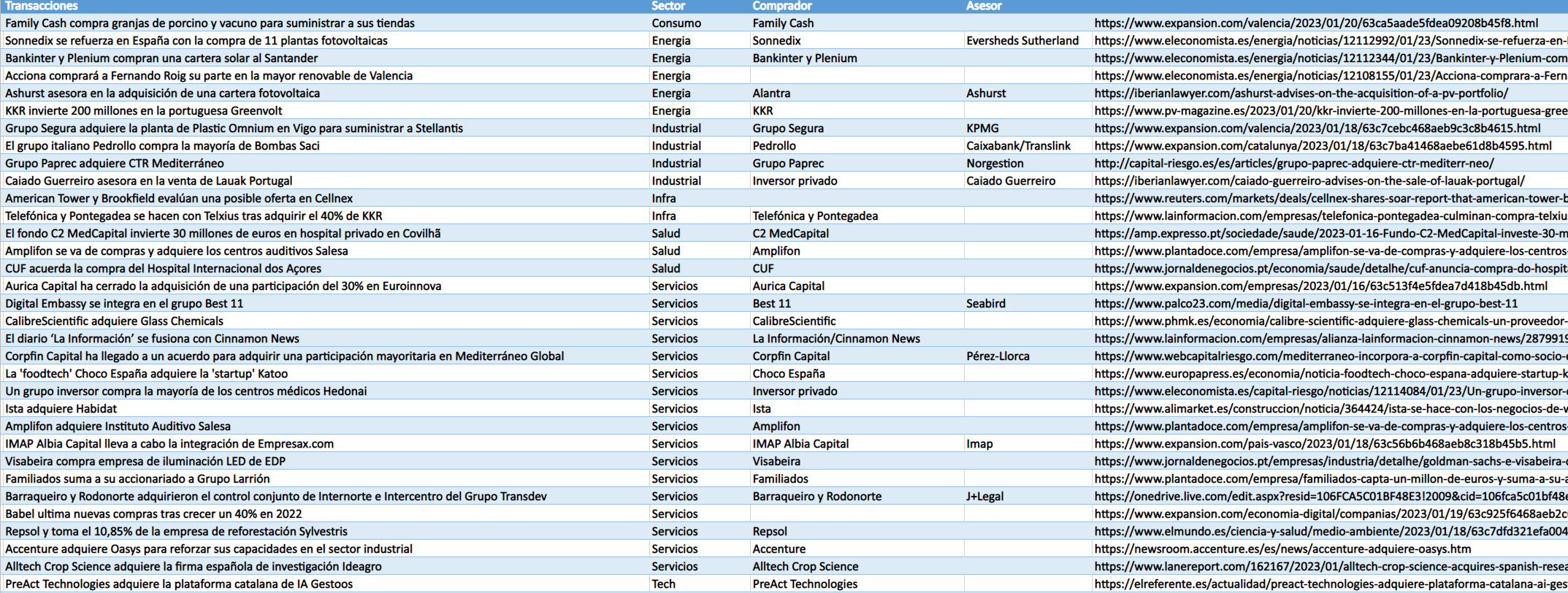Select cell 'Family Cash compra granjas de porcino'

click(324, 23)
